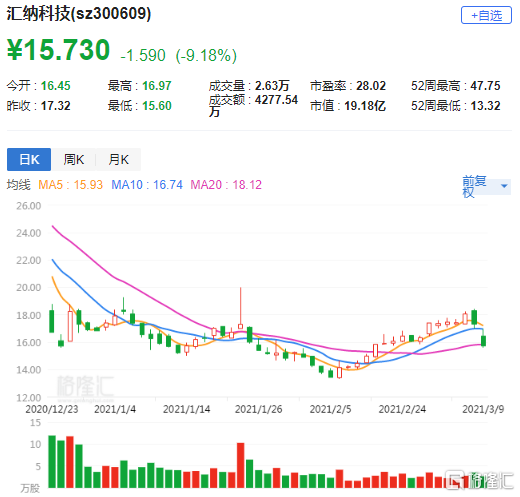Click 市盈率 value 28.02
Screen dimensions: 520x497
tap(371, 86)
